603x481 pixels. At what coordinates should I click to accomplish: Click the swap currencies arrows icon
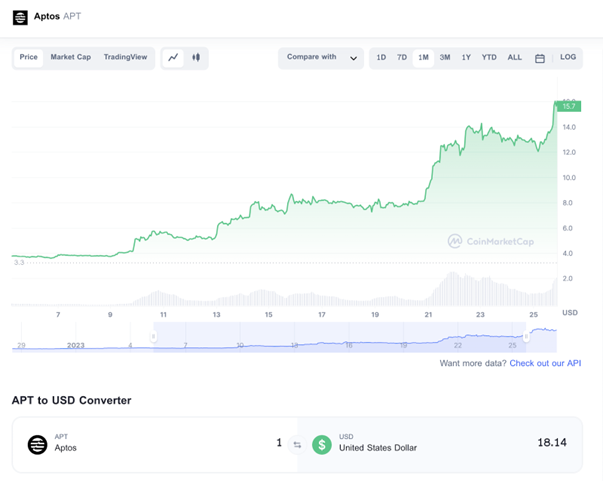(x=296, y=444)
